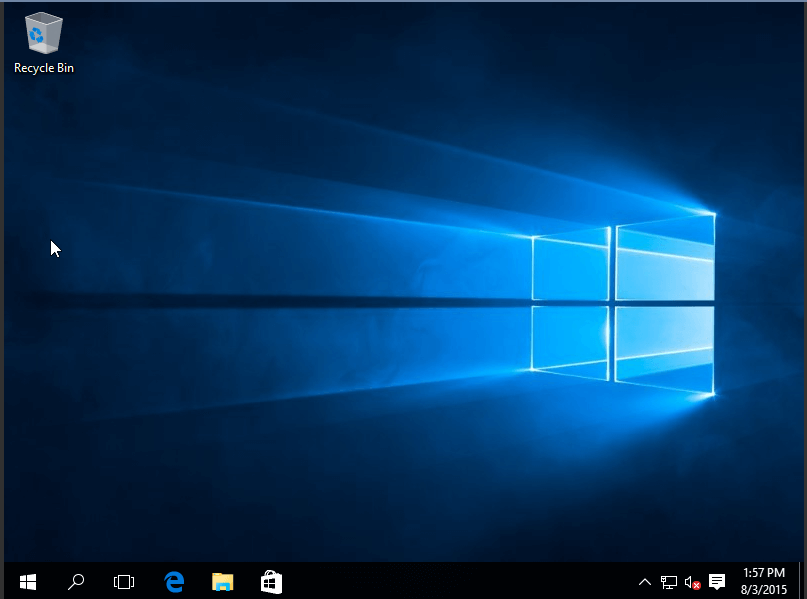Select the Recycle Bin desktop icon
The height and width of the screenshot is (599, 807).
pos(43,34)
